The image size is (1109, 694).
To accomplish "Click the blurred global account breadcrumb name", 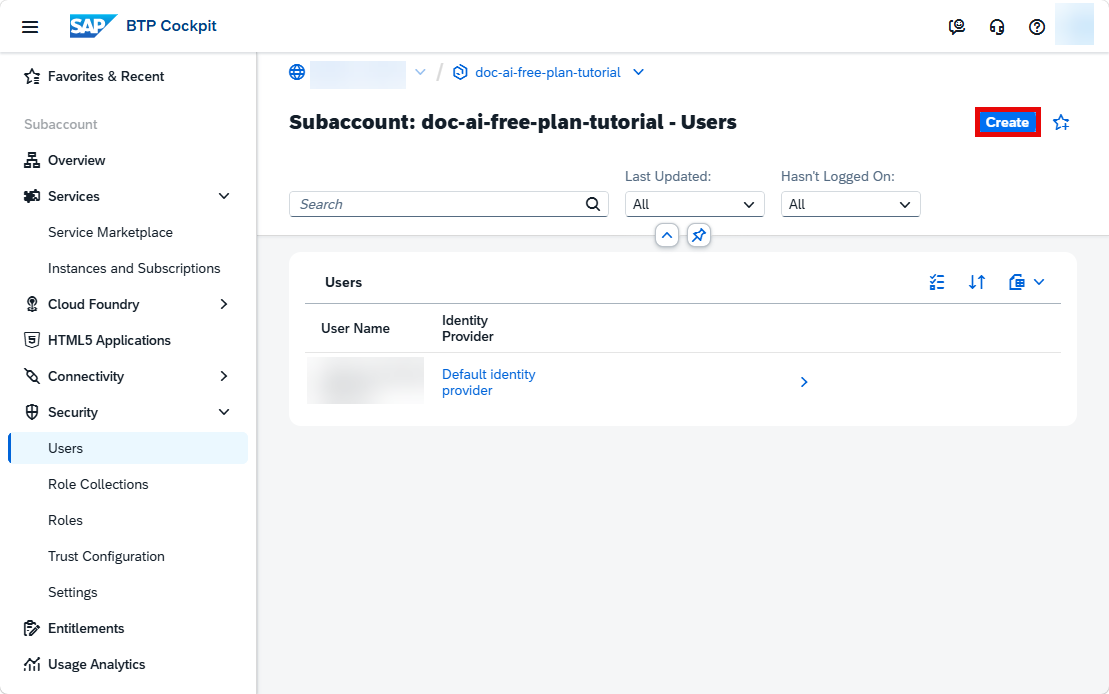I will 358,74.
